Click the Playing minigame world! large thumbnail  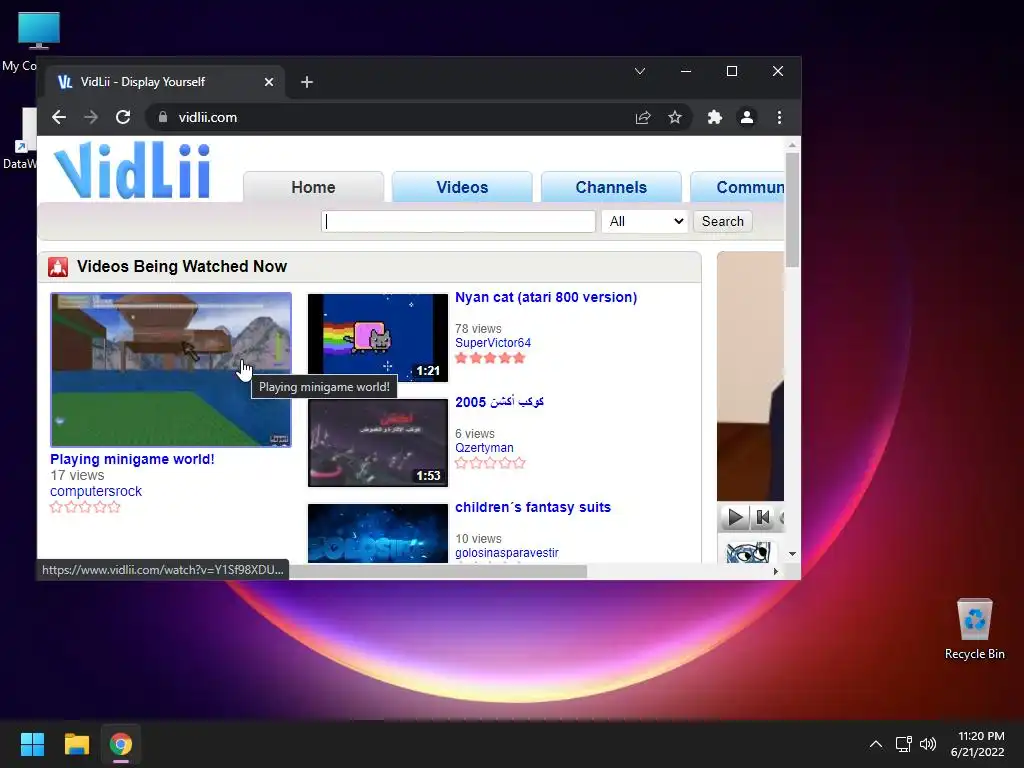171,370
